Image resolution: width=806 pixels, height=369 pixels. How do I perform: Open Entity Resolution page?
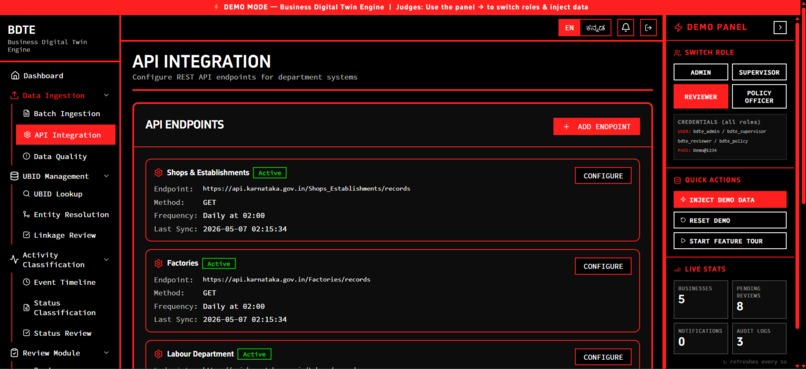pyautogui.click(x=65, y=215)
